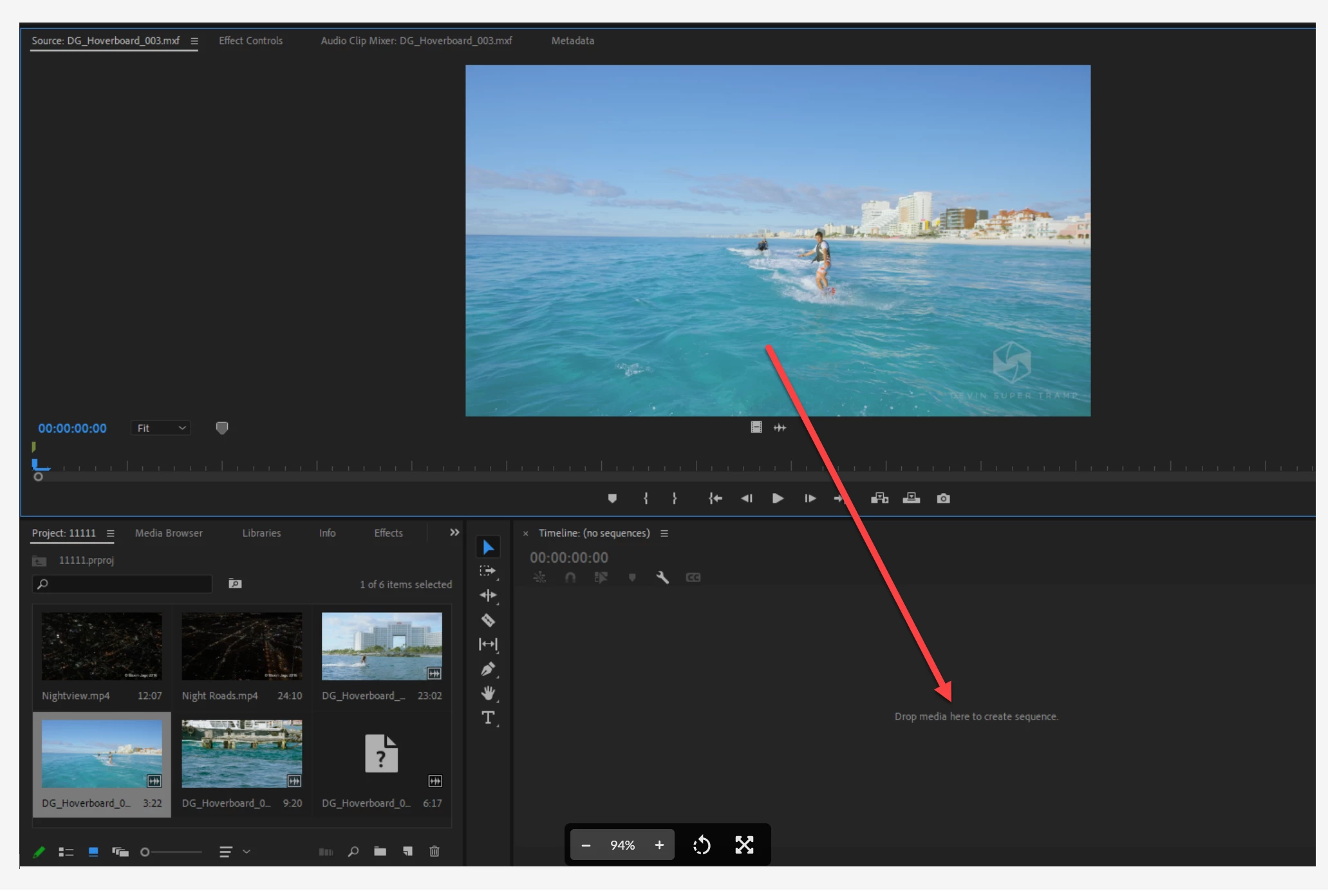Click the Insert button in Source monitor
1328x896 pixels.
pos(879,498)
